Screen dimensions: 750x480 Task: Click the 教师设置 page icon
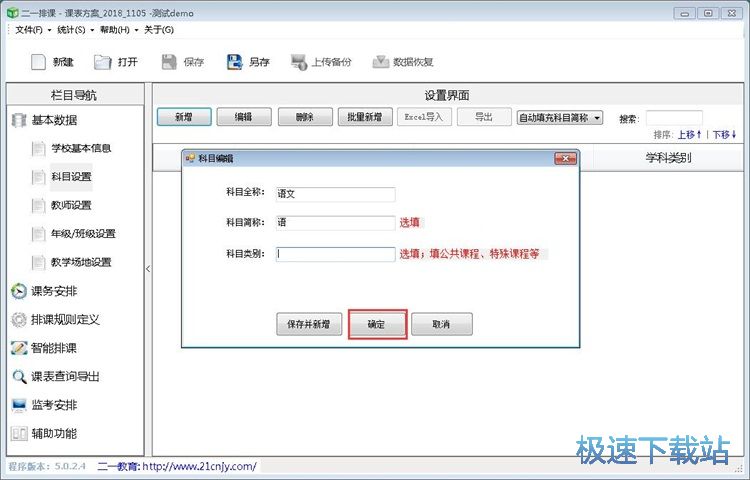tap(38, 206)
